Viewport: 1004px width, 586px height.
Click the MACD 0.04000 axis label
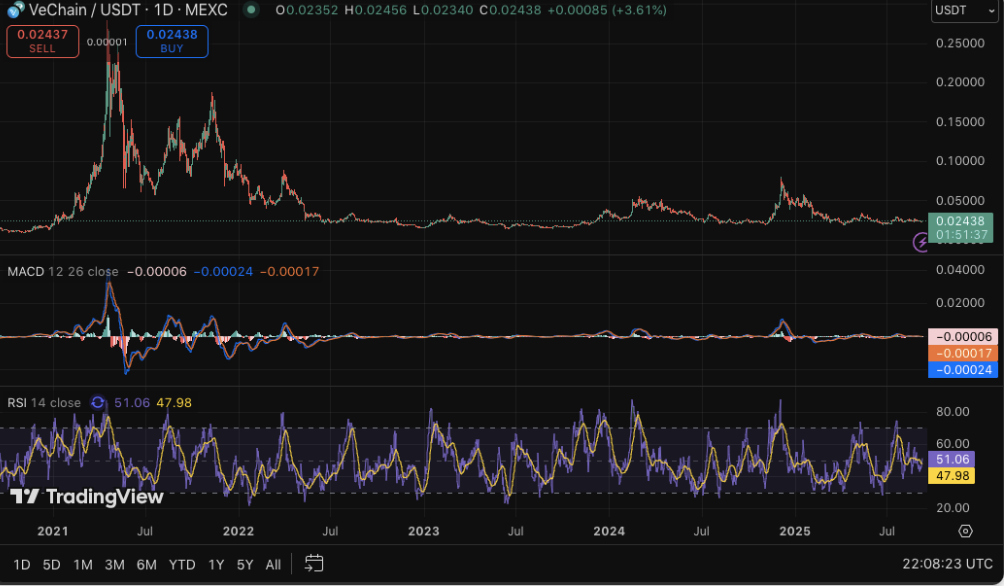tap(960, 270)
